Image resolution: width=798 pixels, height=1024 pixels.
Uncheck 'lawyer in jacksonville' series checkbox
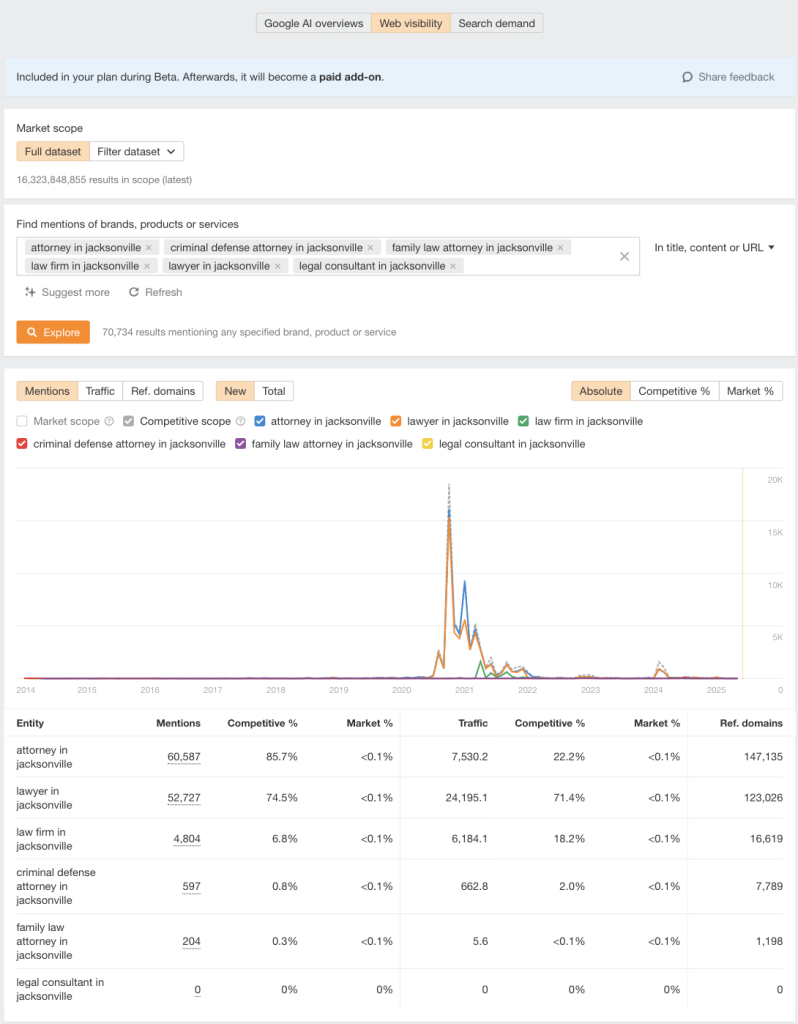click(x=396, y=421)
